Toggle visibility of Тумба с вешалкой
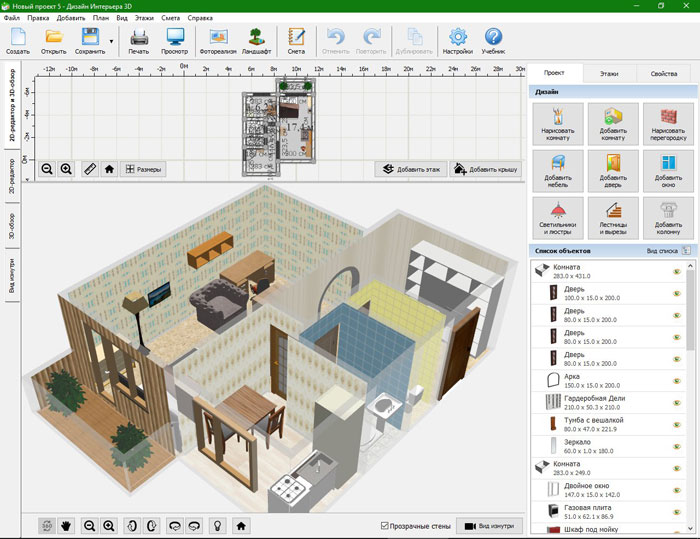700x539 pixels. (677, 425)
